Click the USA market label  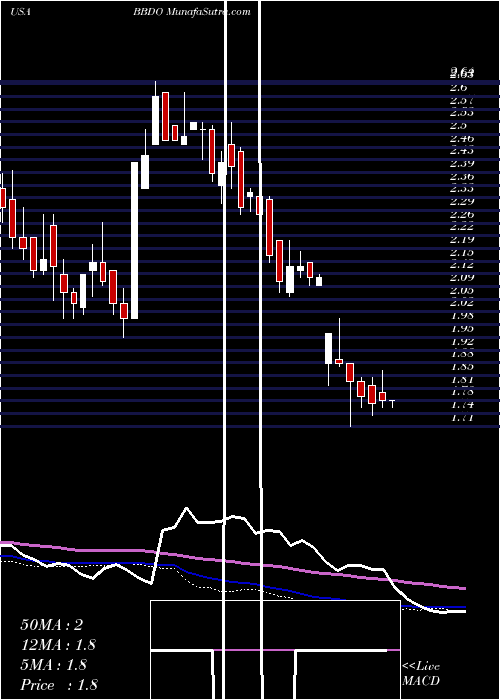pyautogui.click(x=20, y=12)
